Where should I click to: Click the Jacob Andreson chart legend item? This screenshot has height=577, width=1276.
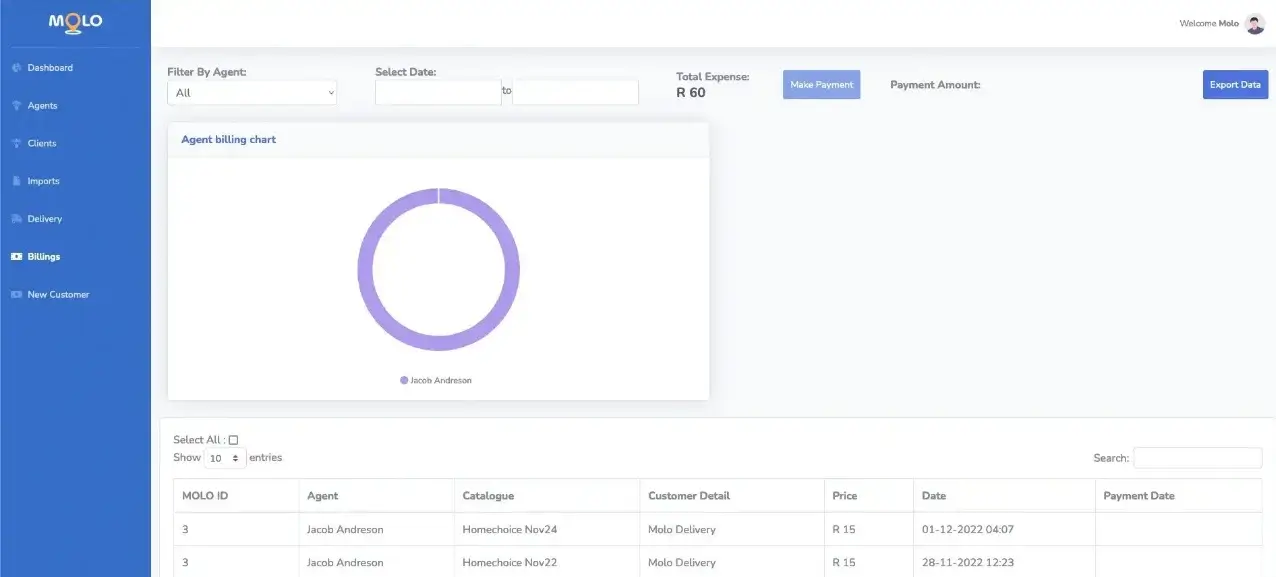[435, 380]
